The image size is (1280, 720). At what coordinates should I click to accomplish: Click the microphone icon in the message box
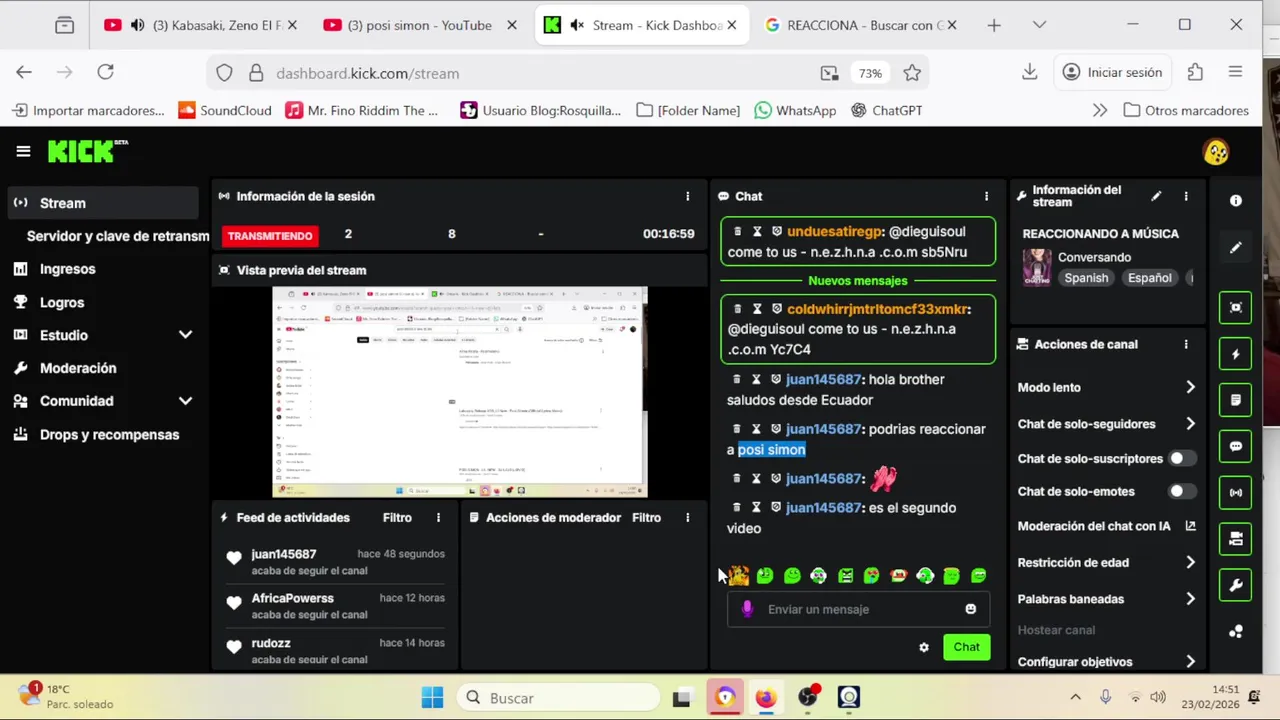point(746,609)
